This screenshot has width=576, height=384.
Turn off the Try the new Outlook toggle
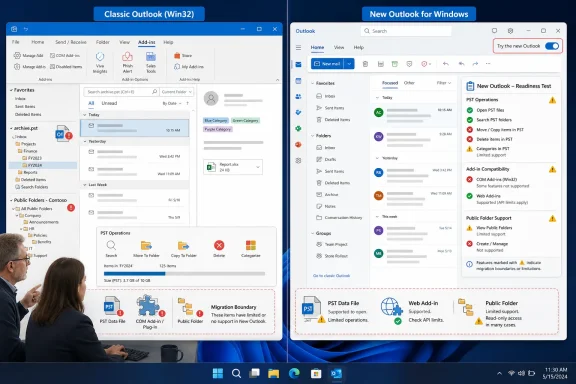point(552,46)
